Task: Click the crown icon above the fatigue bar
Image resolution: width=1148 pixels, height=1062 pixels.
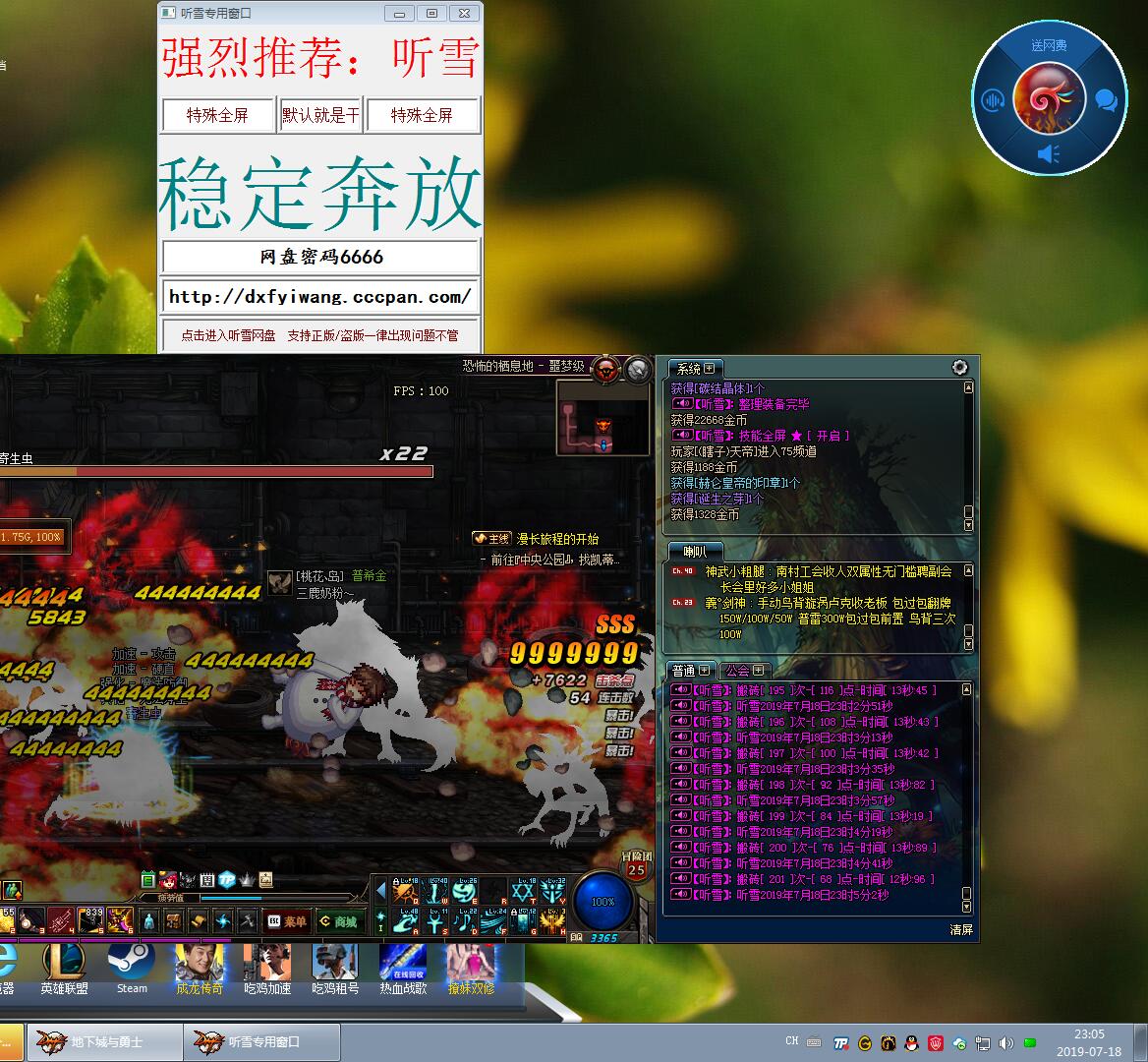Action: tap(247, 880)
